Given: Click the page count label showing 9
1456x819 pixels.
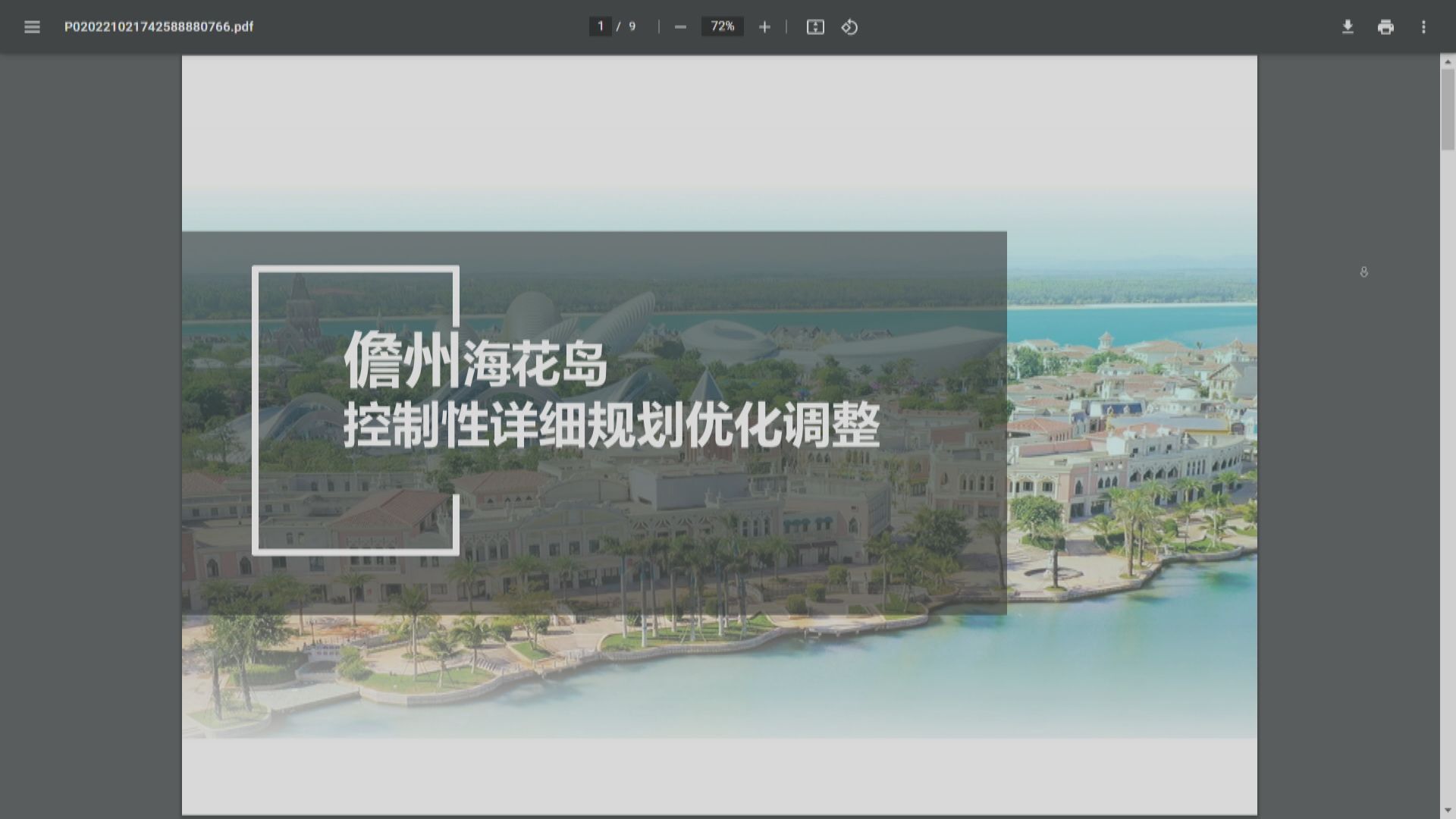Looking at the screenshot, I should click(632, 27).
